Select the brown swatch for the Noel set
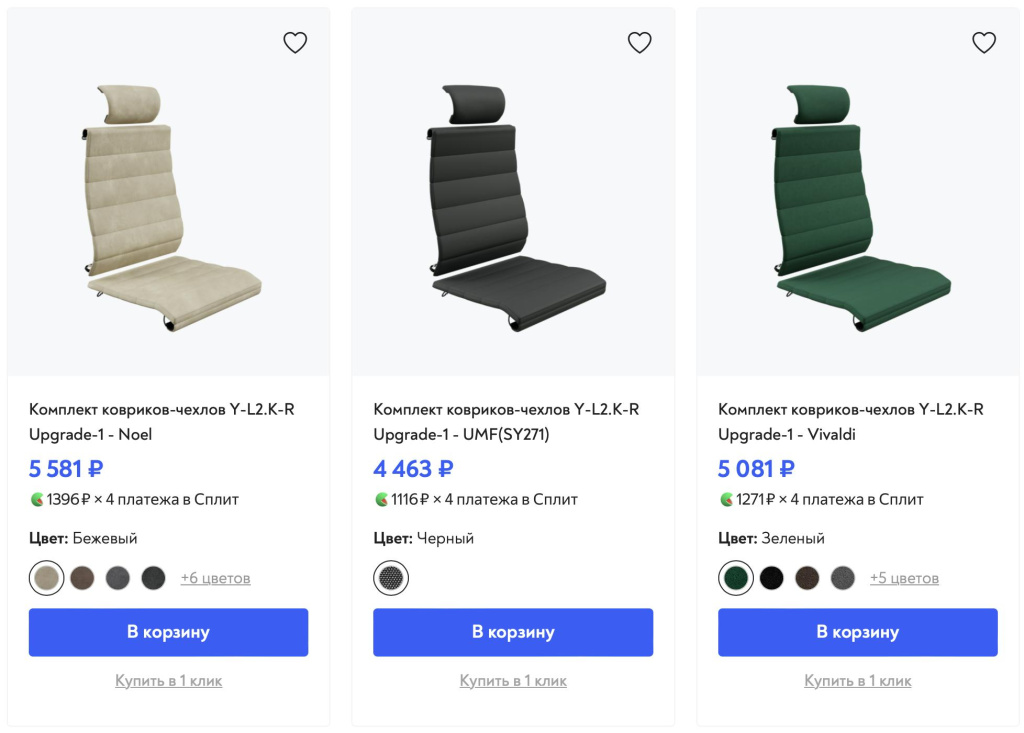Screen dimensions: 1024x733 tap(82, 578)
